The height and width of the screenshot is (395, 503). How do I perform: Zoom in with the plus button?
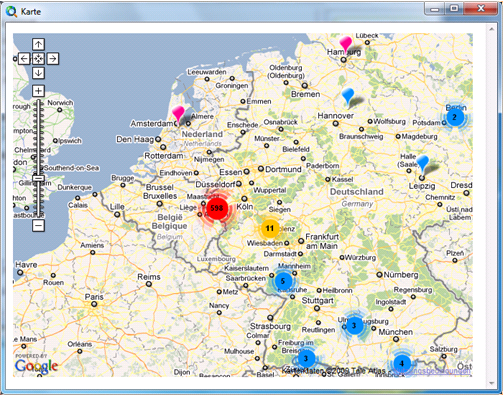38,91
